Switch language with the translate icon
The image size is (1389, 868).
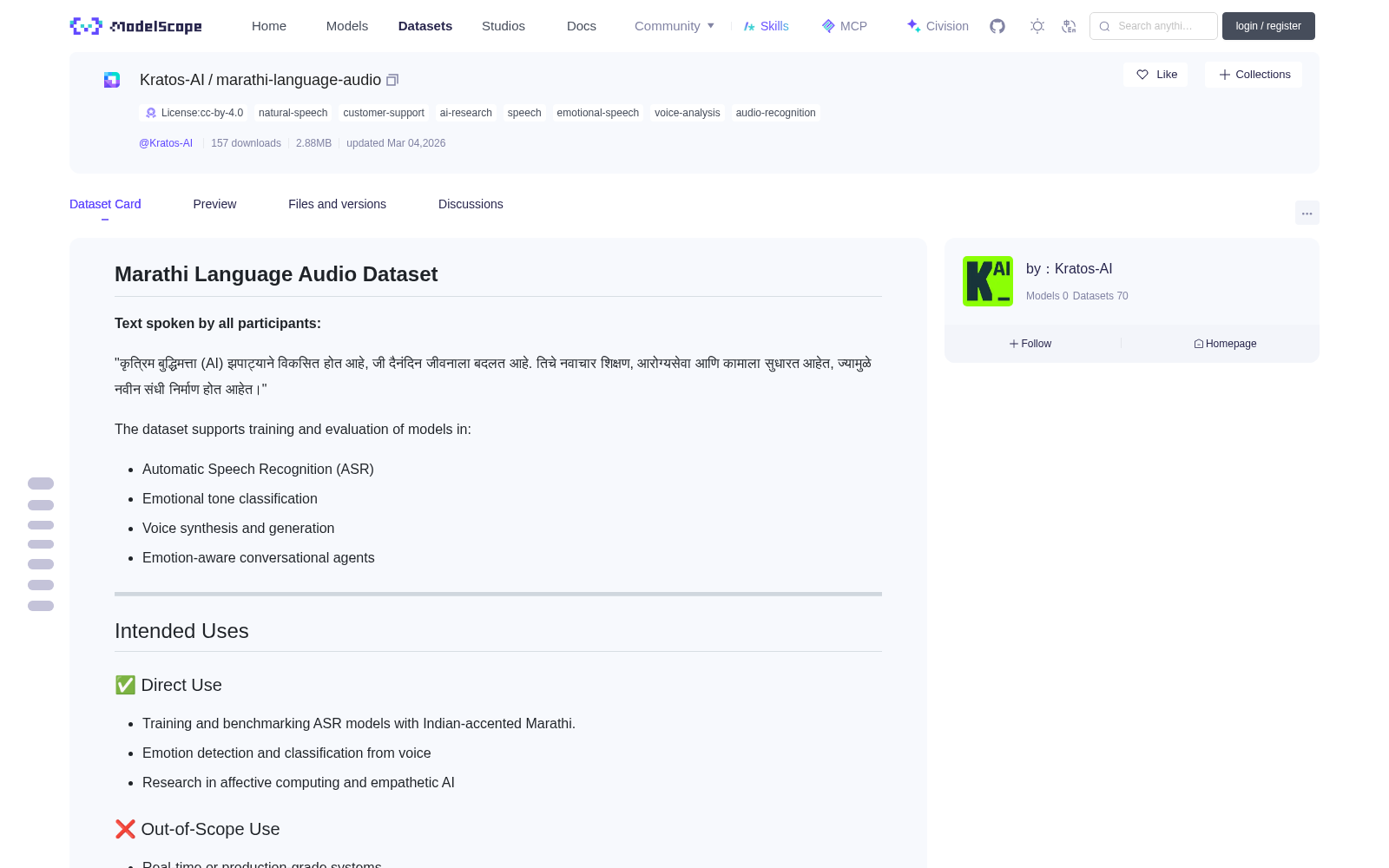tap(1069, 26)
